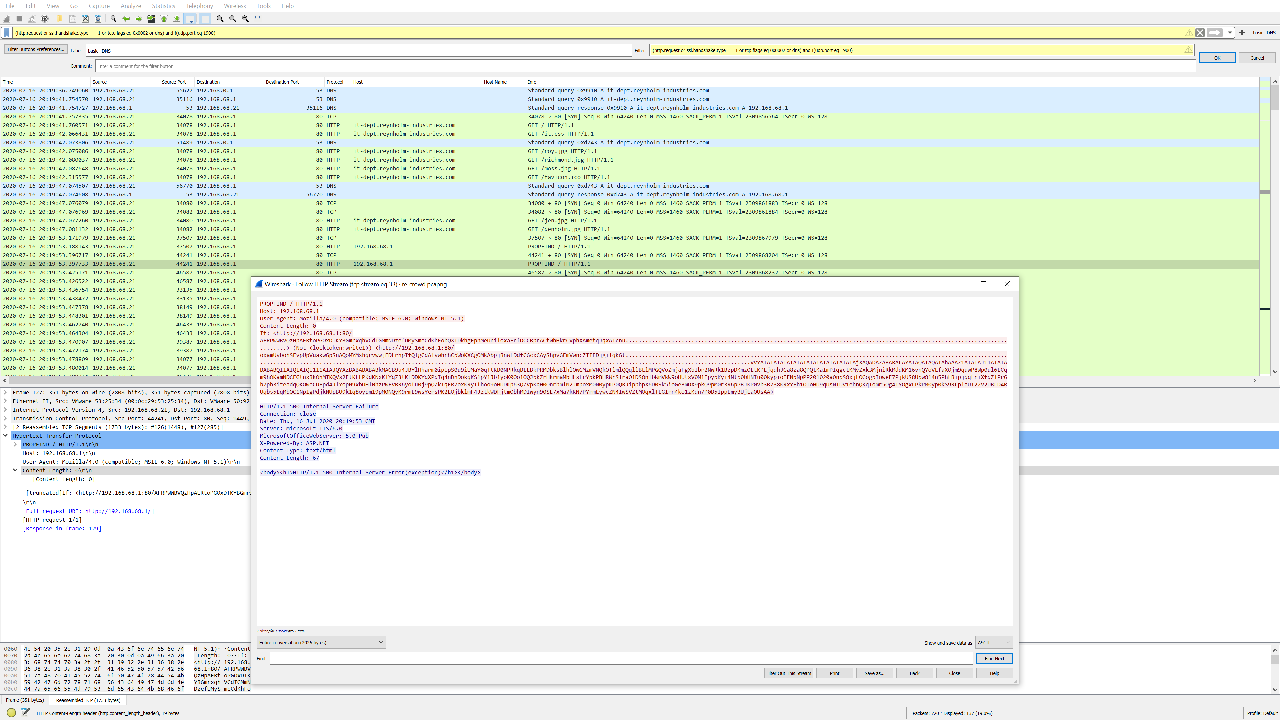Go back with the green left arrow

coord(126,18)
